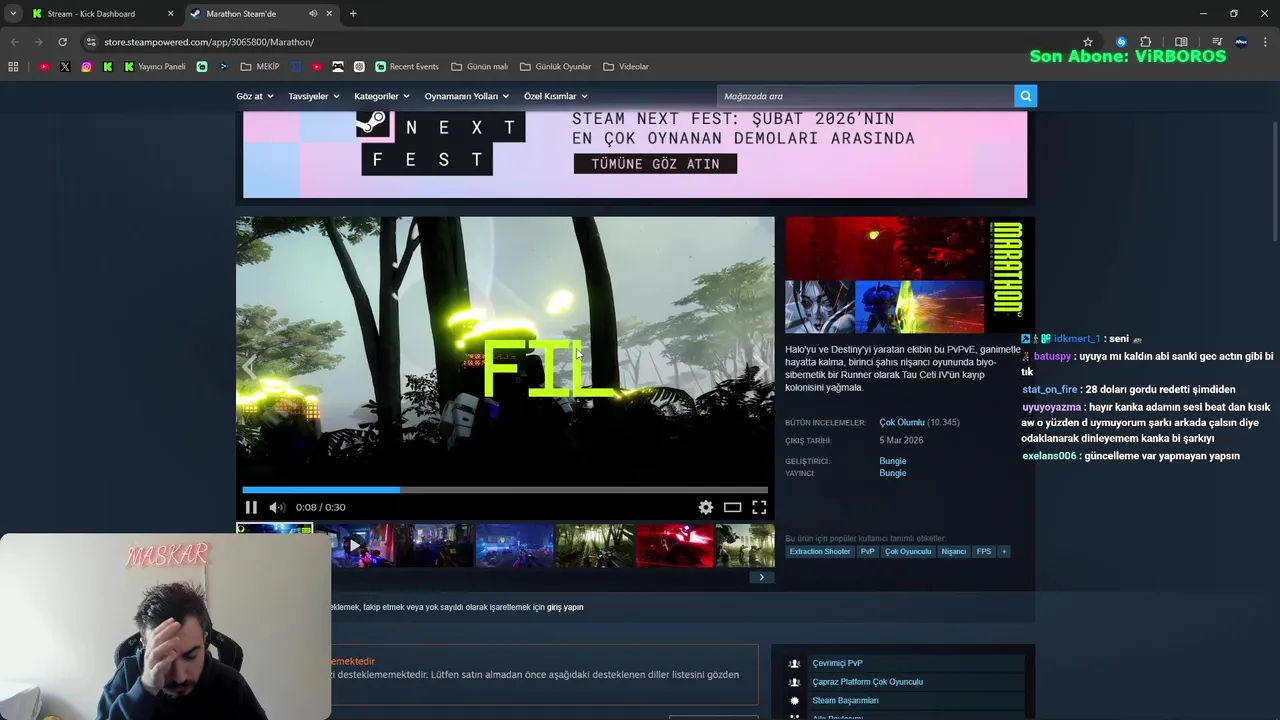Screen dimensions: 1280x720
Task: Open Oynamanın Yolları dropdown
Action: [x=466, y=96]
